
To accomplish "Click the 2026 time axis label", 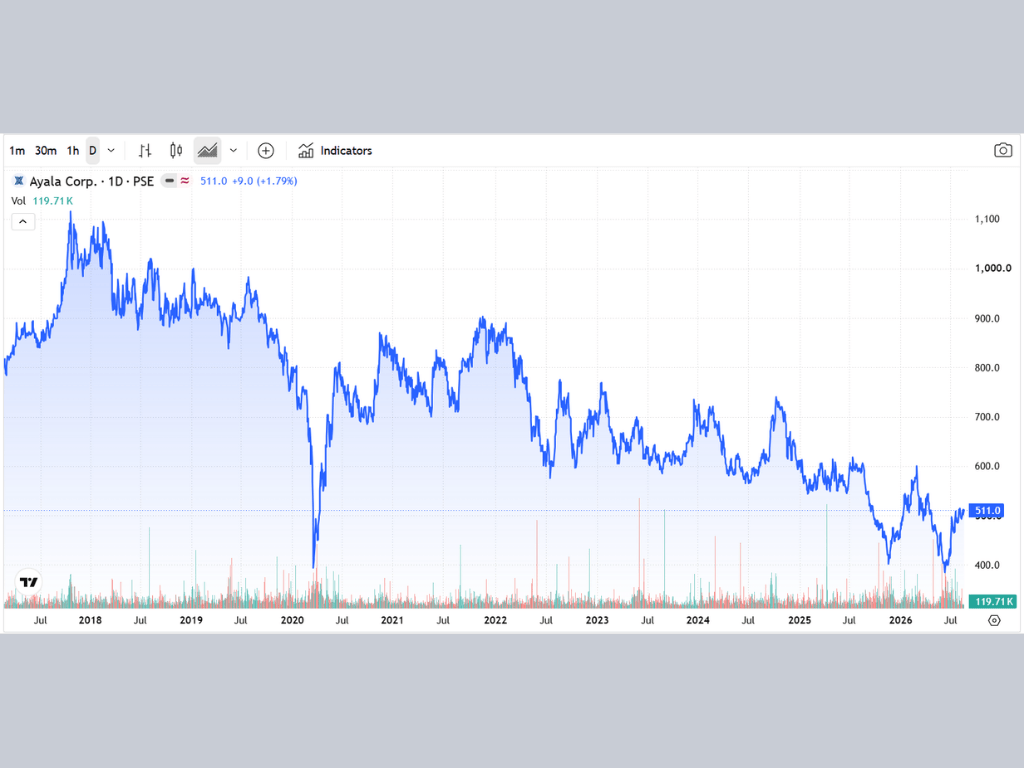I will click(901, 620).
